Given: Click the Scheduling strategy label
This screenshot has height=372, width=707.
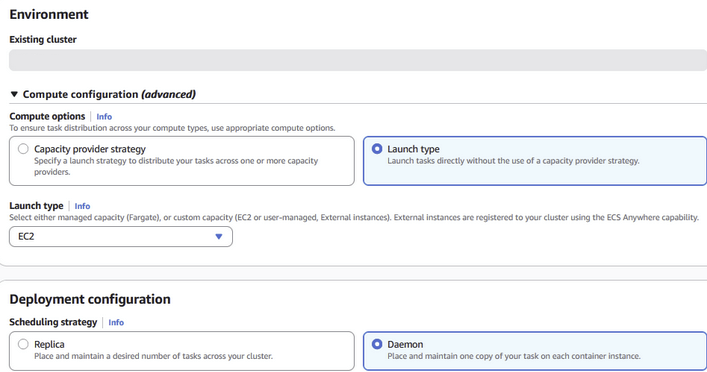Looking at the screenshot, I should click(x=53, y=322).
